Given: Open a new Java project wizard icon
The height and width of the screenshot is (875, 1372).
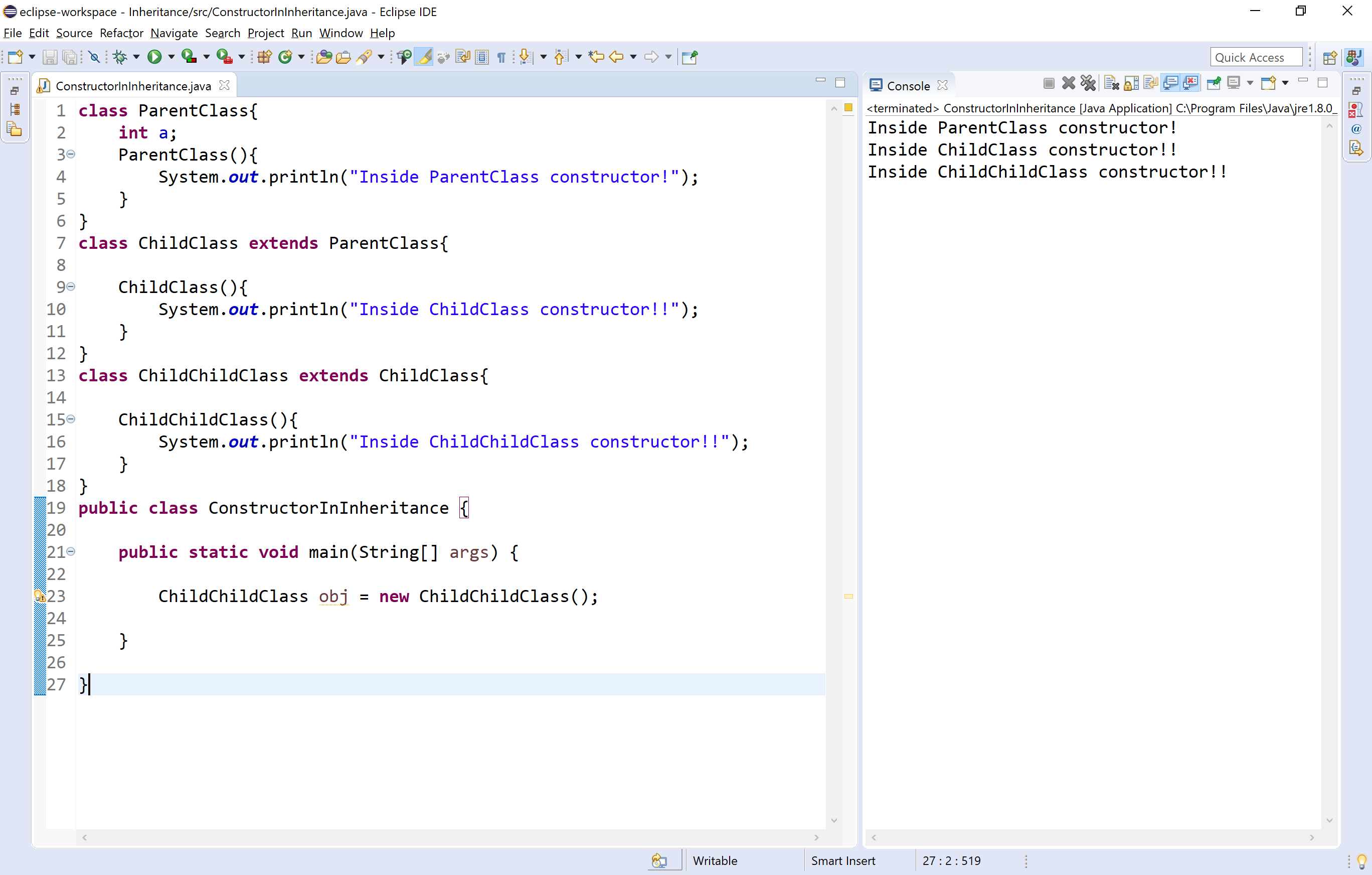Looking at the screenshot, I should [x=263, y=56].
